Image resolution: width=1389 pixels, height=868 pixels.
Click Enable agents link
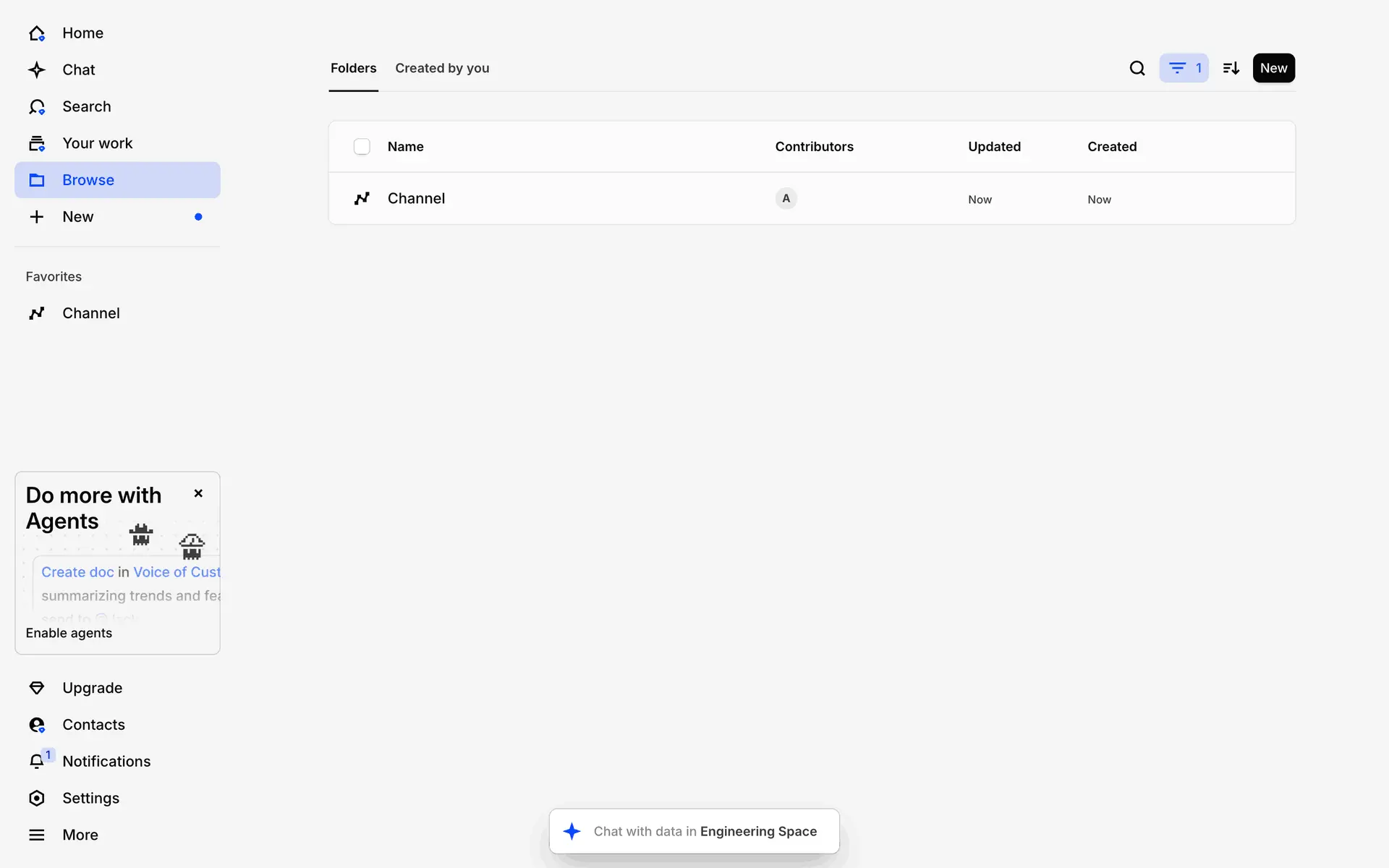click(69, 633)
